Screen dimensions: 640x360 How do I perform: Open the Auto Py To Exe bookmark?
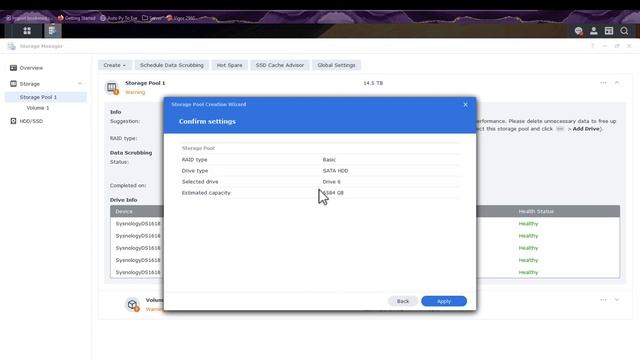click(119, 18)
